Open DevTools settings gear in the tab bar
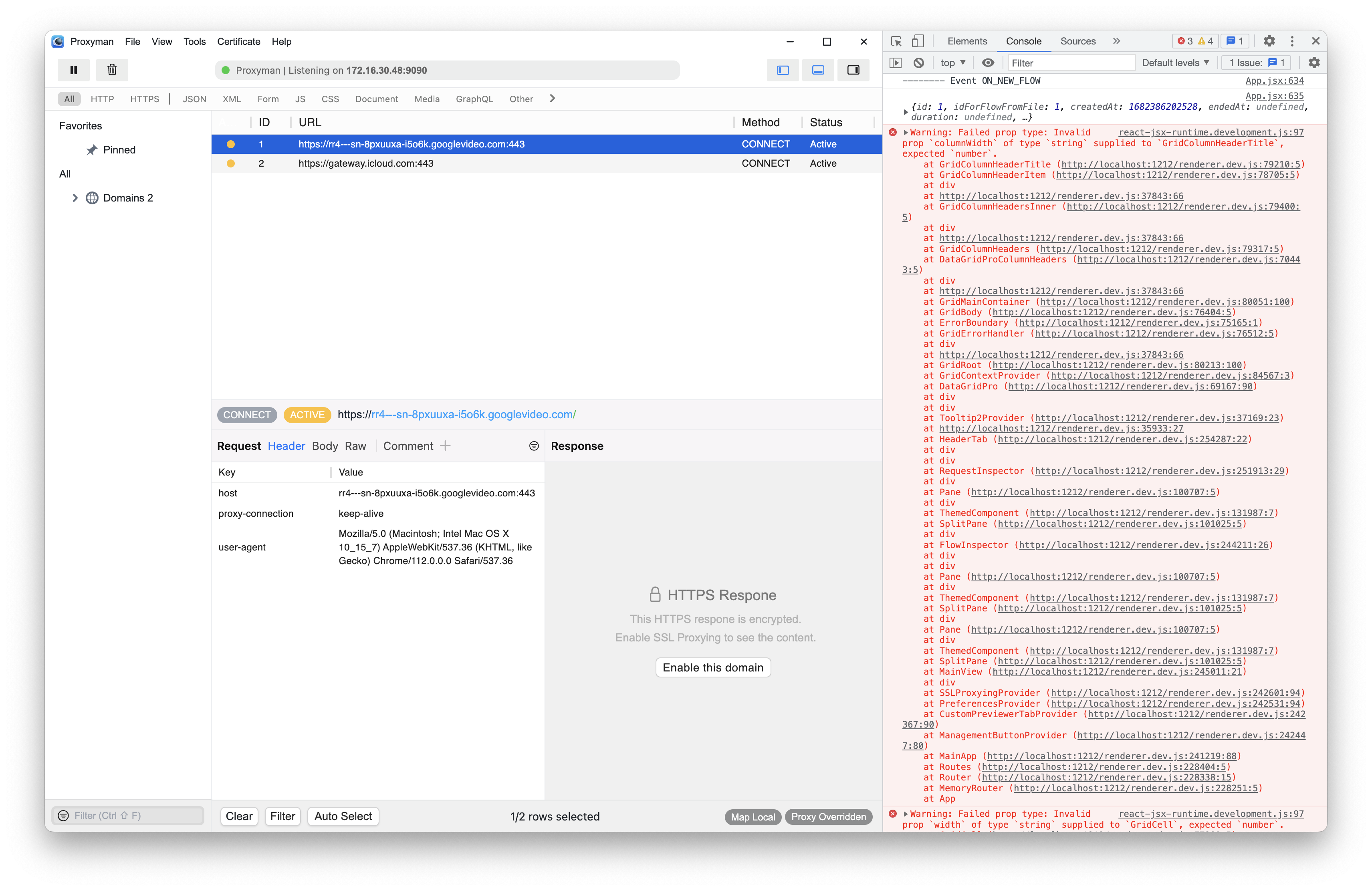 coord(1269,41)
